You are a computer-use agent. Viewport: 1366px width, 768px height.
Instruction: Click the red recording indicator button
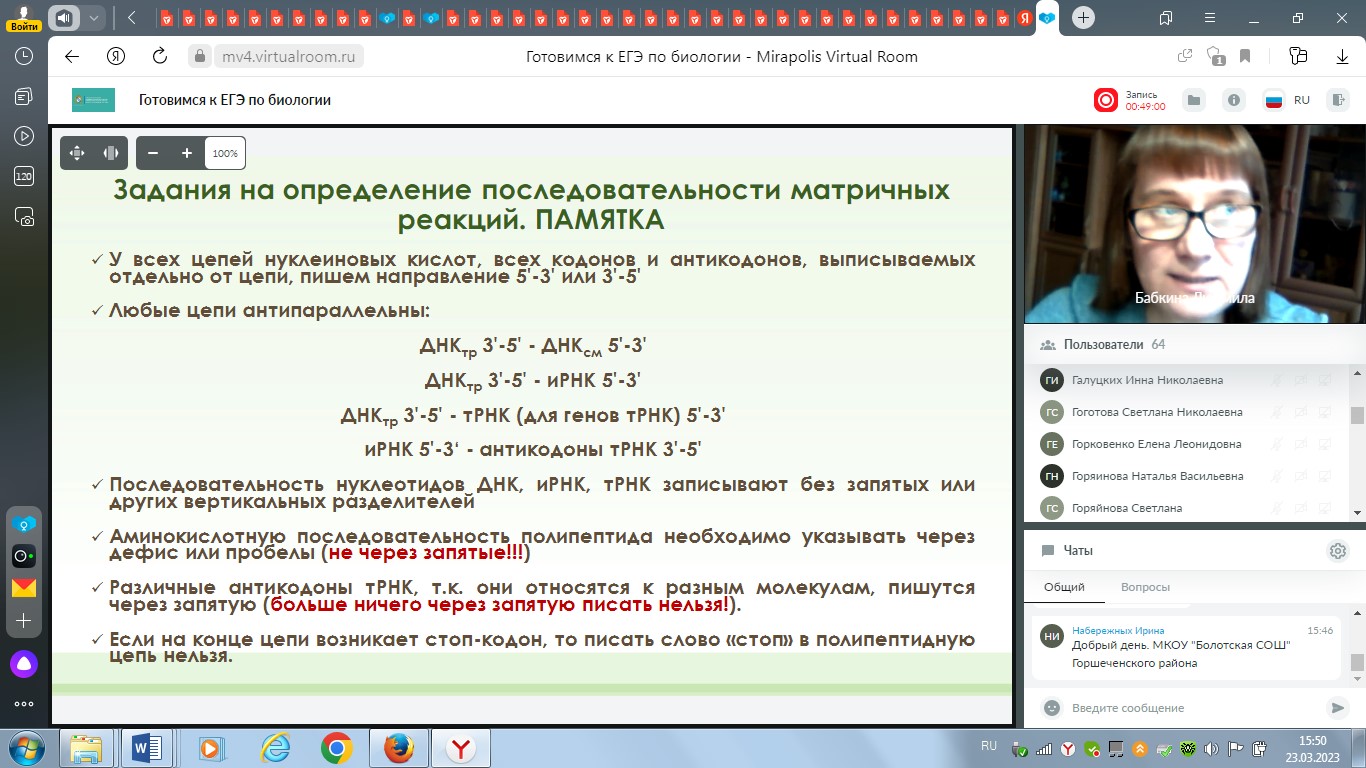tap(1106, 100)
